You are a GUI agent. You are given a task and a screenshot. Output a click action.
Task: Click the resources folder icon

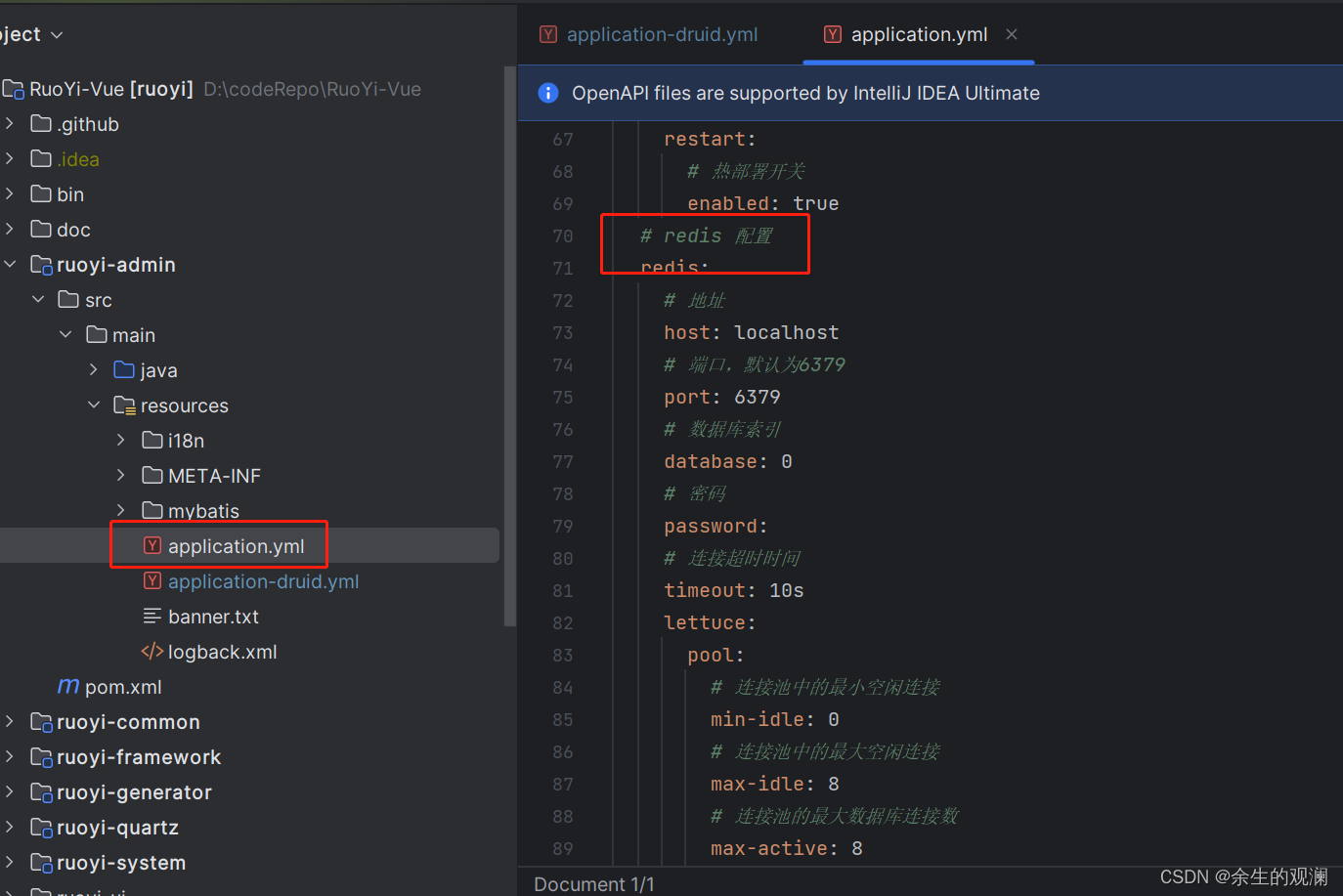tap(124, 405)
